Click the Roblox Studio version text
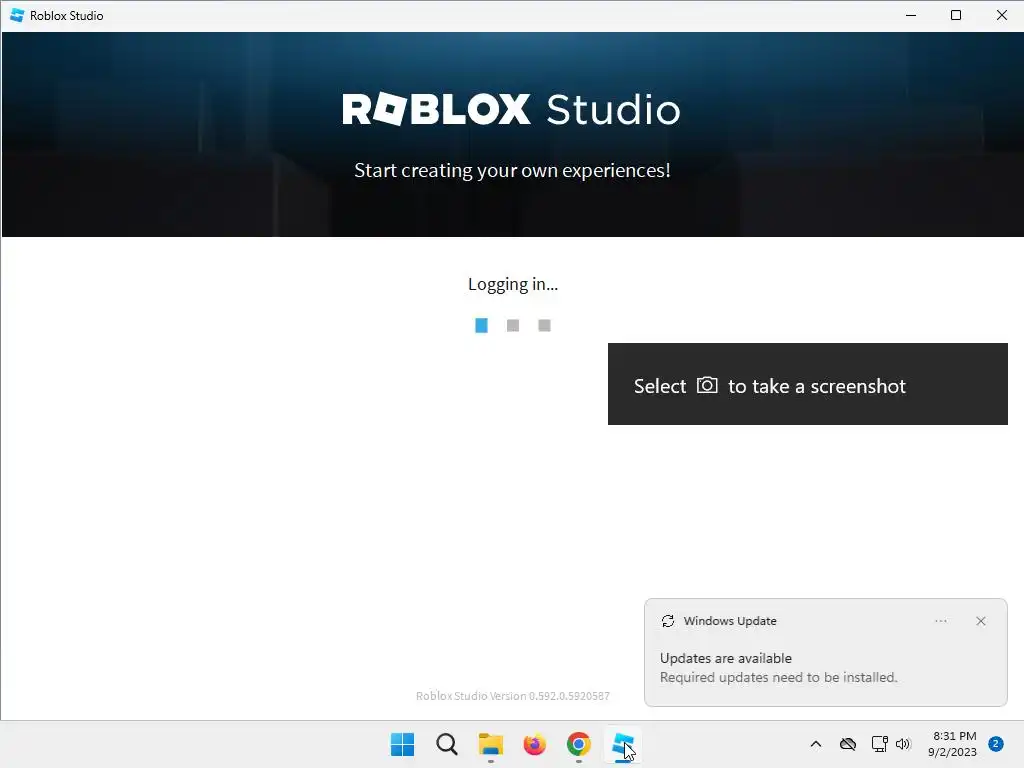The image size is (1024, 768). (x=513, y=696)
